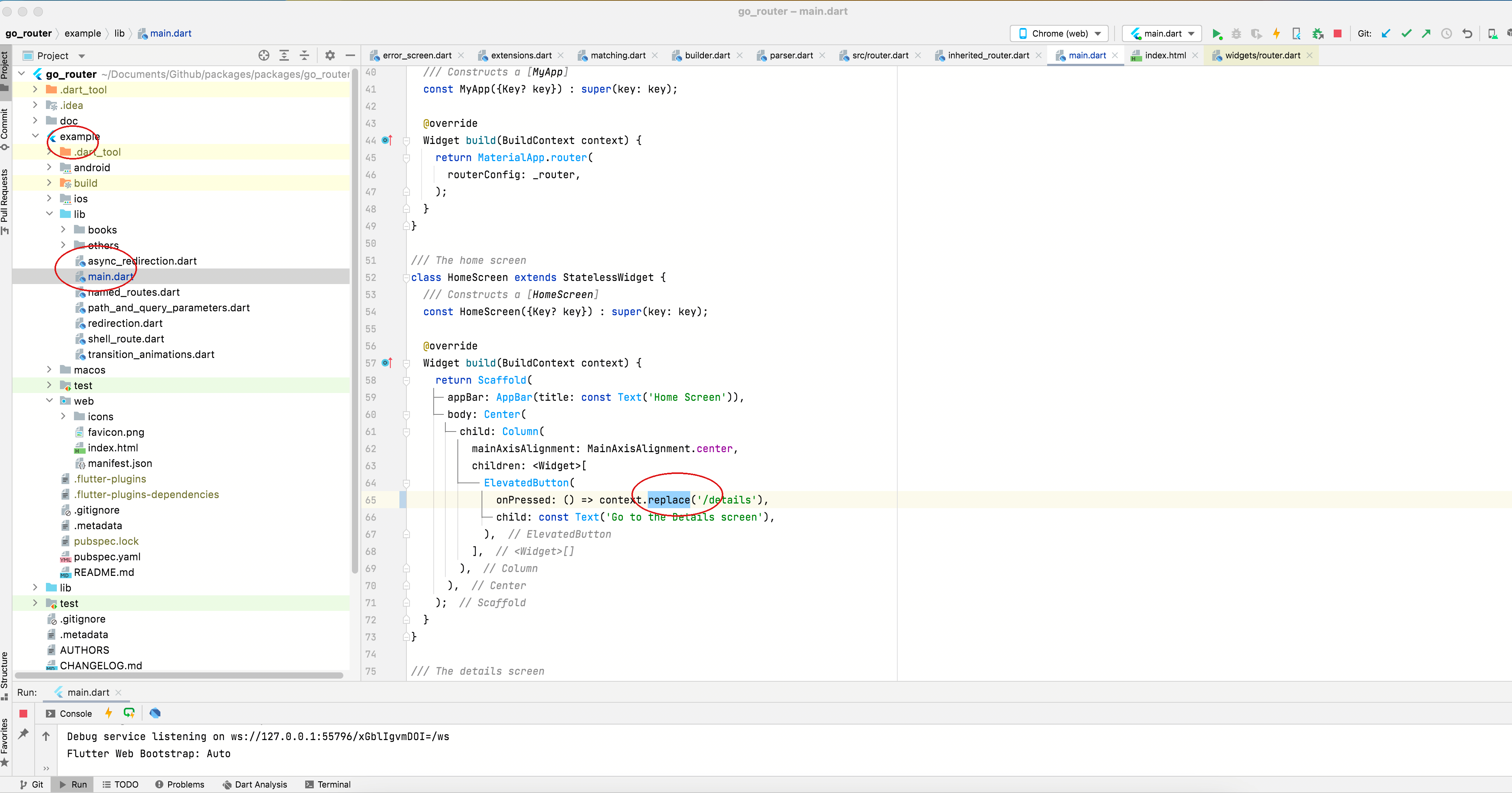Click Git Commit green checkmark icon

[1407, 33]
